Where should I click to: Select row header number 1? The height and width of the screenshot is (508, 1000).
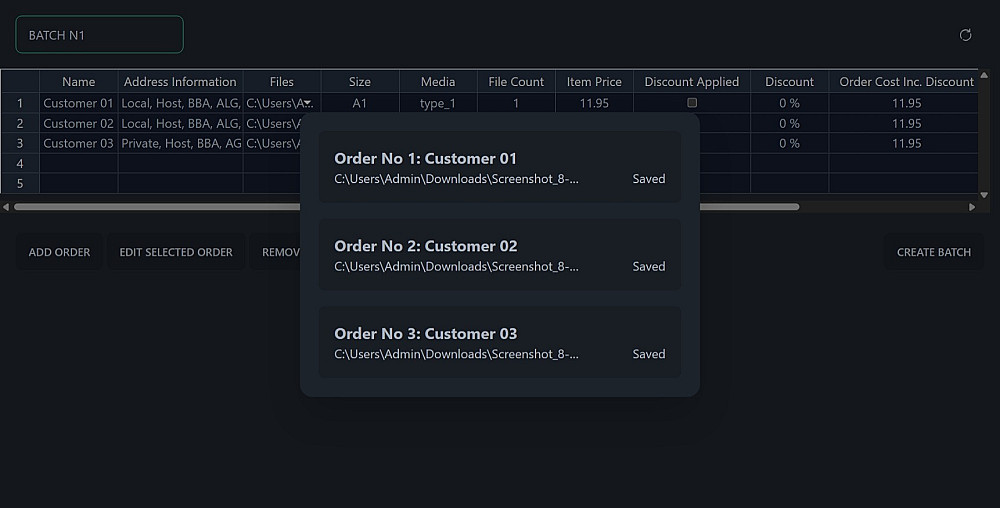(20, 103)
